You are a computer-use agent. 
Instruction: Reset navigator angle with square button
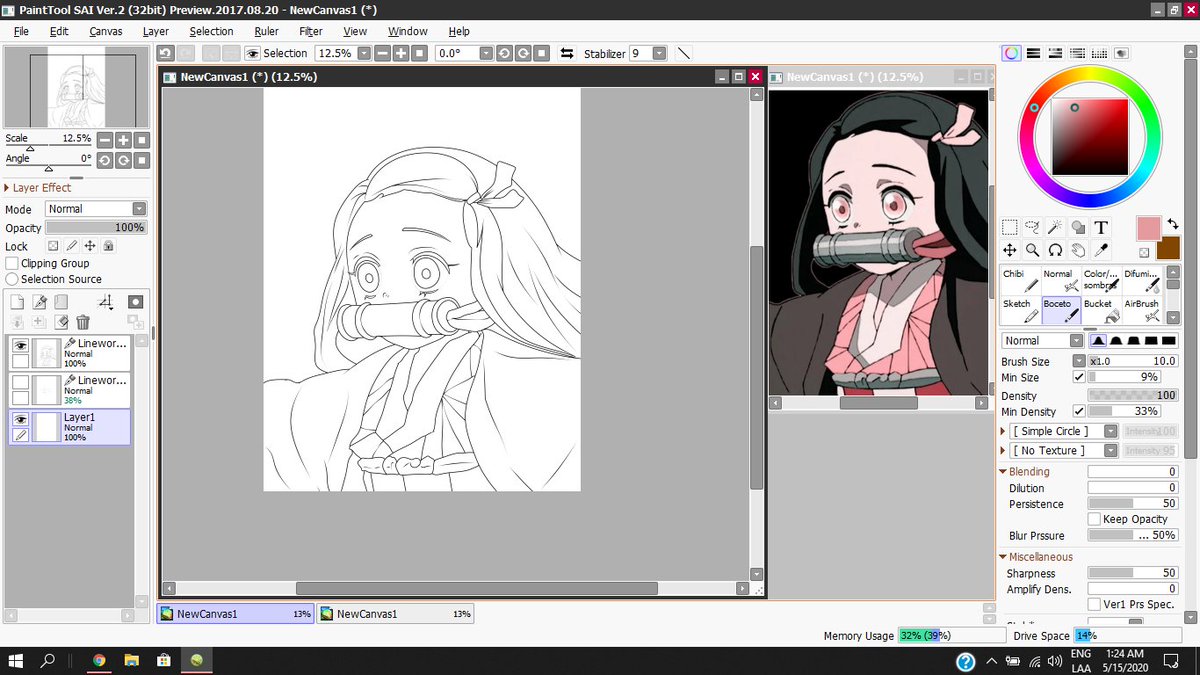click(x=142, y=160)
